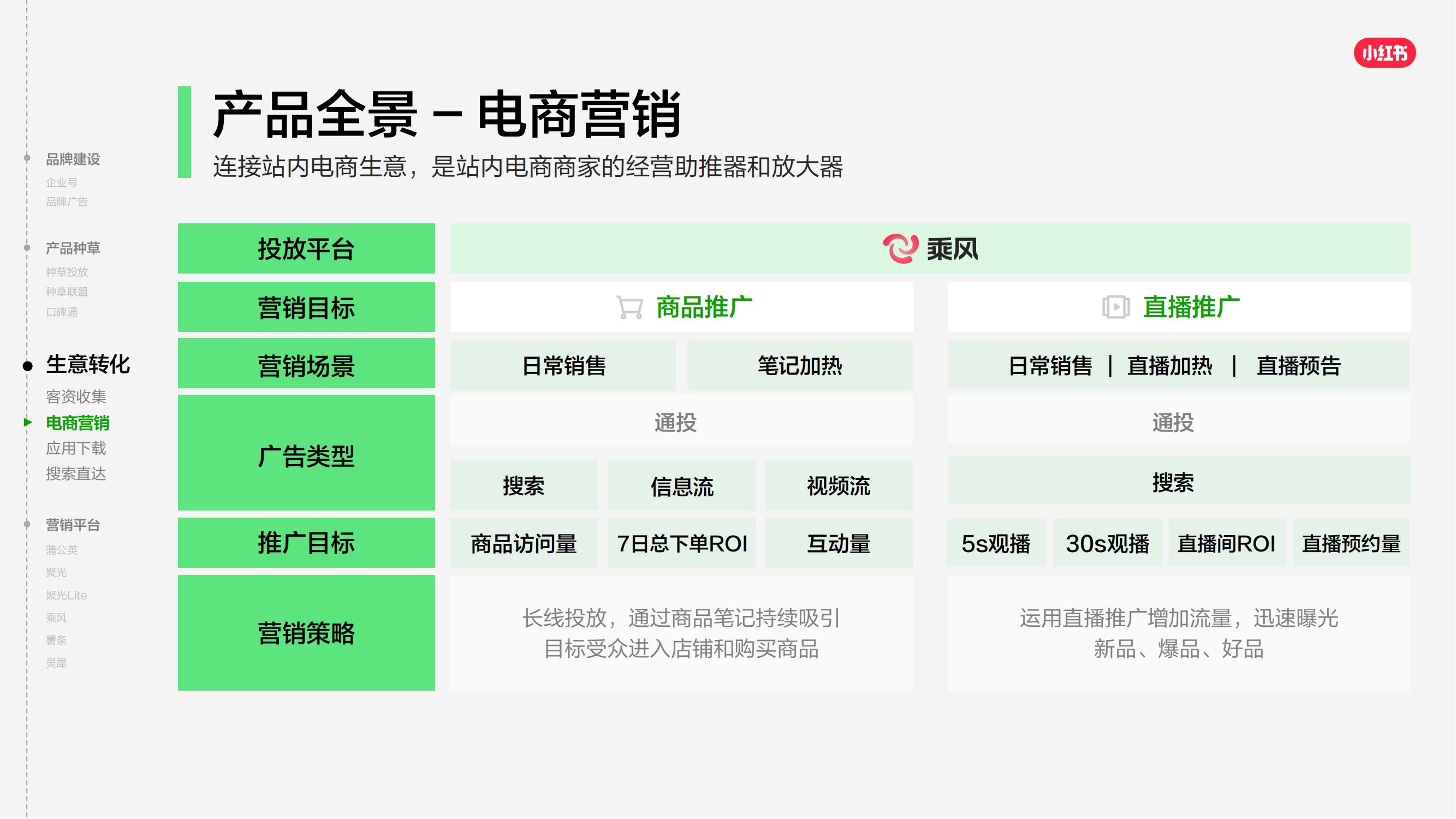
Task: Click 日常销售 in the live scenarios
Action: [x=1050, y=366]
